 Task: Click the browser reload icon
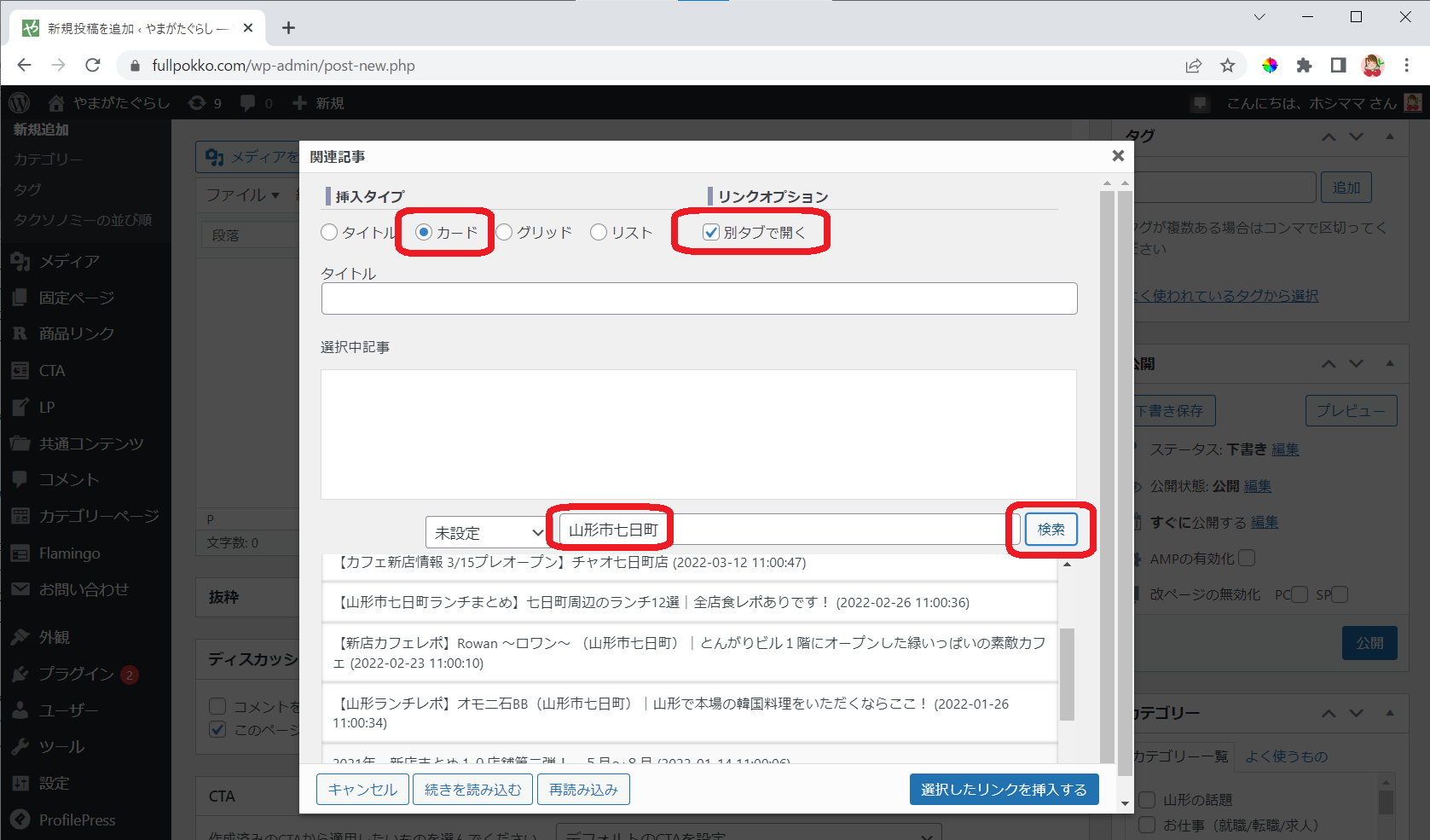pyautogui.click(x=93, y=66)
